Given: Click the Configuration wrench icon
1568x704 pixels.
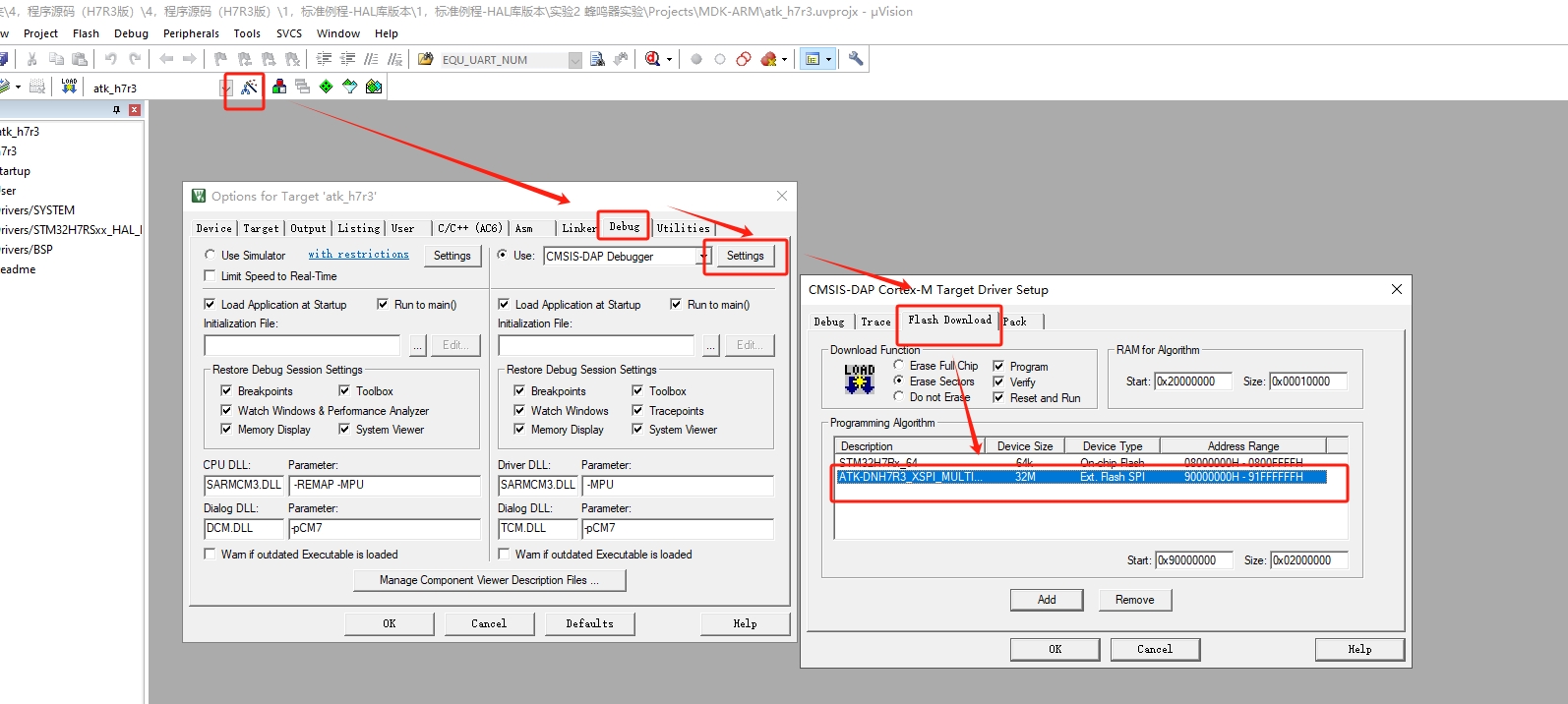Looking at the screenshot, I should point(856,59).
